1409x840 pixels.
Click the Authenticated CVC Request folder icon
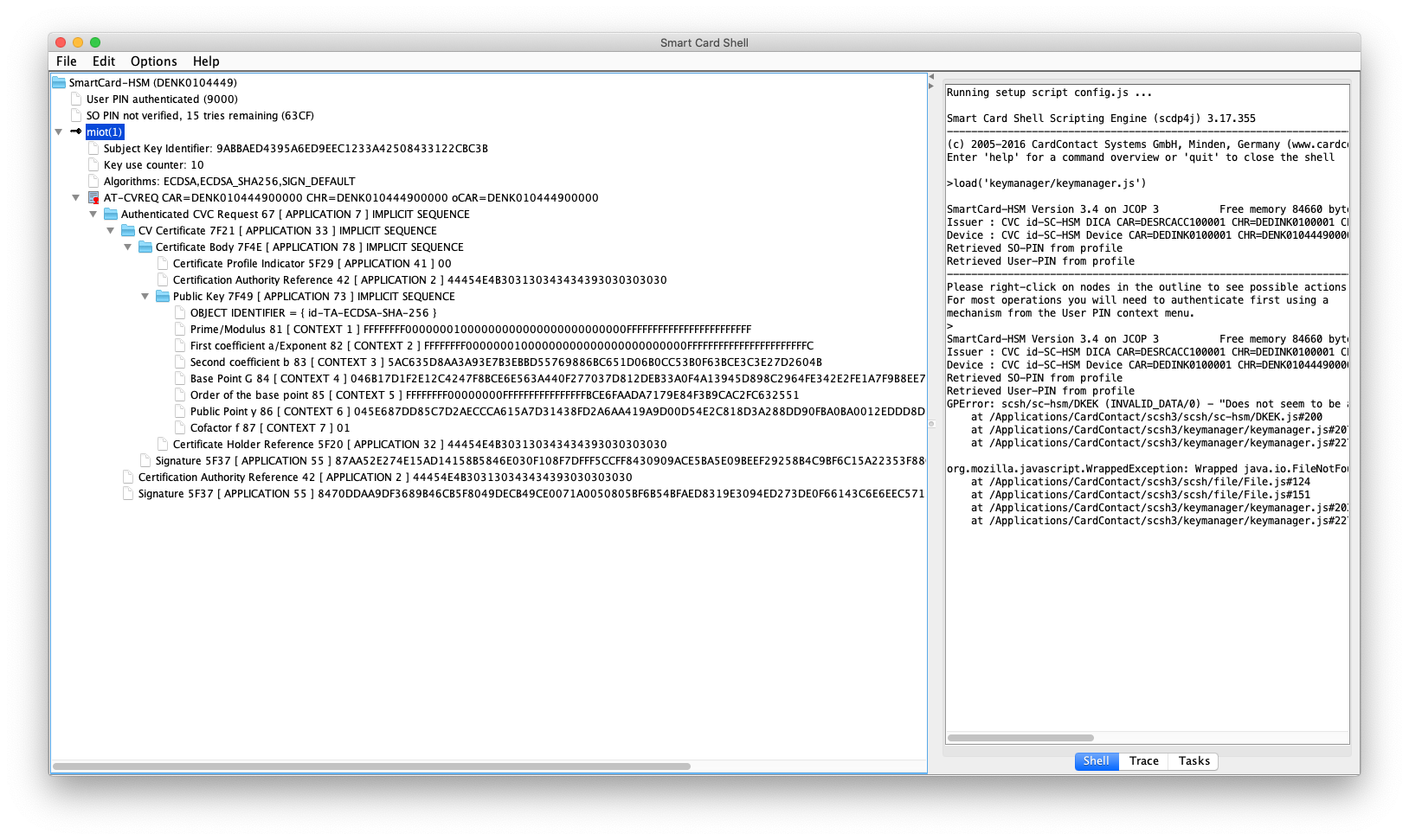(x=111, y=214)
